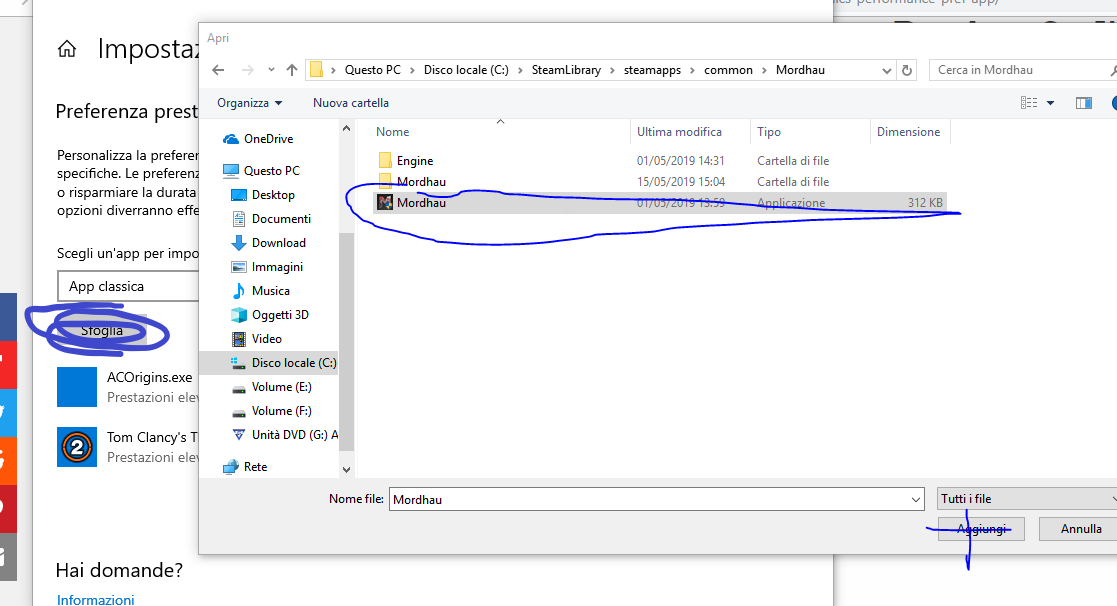Screen dimensions: 1117x606
Task: Create a new folder with Nuova cartella
Action: point(350,103)
